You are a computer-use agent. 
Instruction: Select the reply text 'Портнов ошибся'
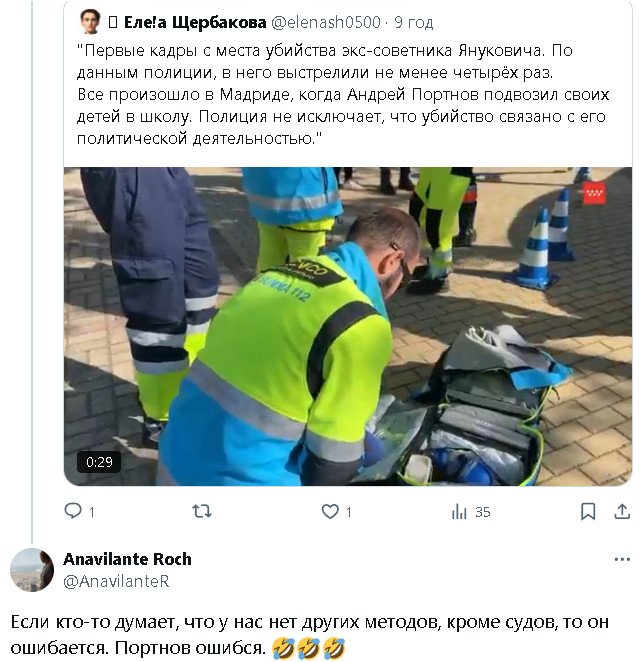click(190, 648)
